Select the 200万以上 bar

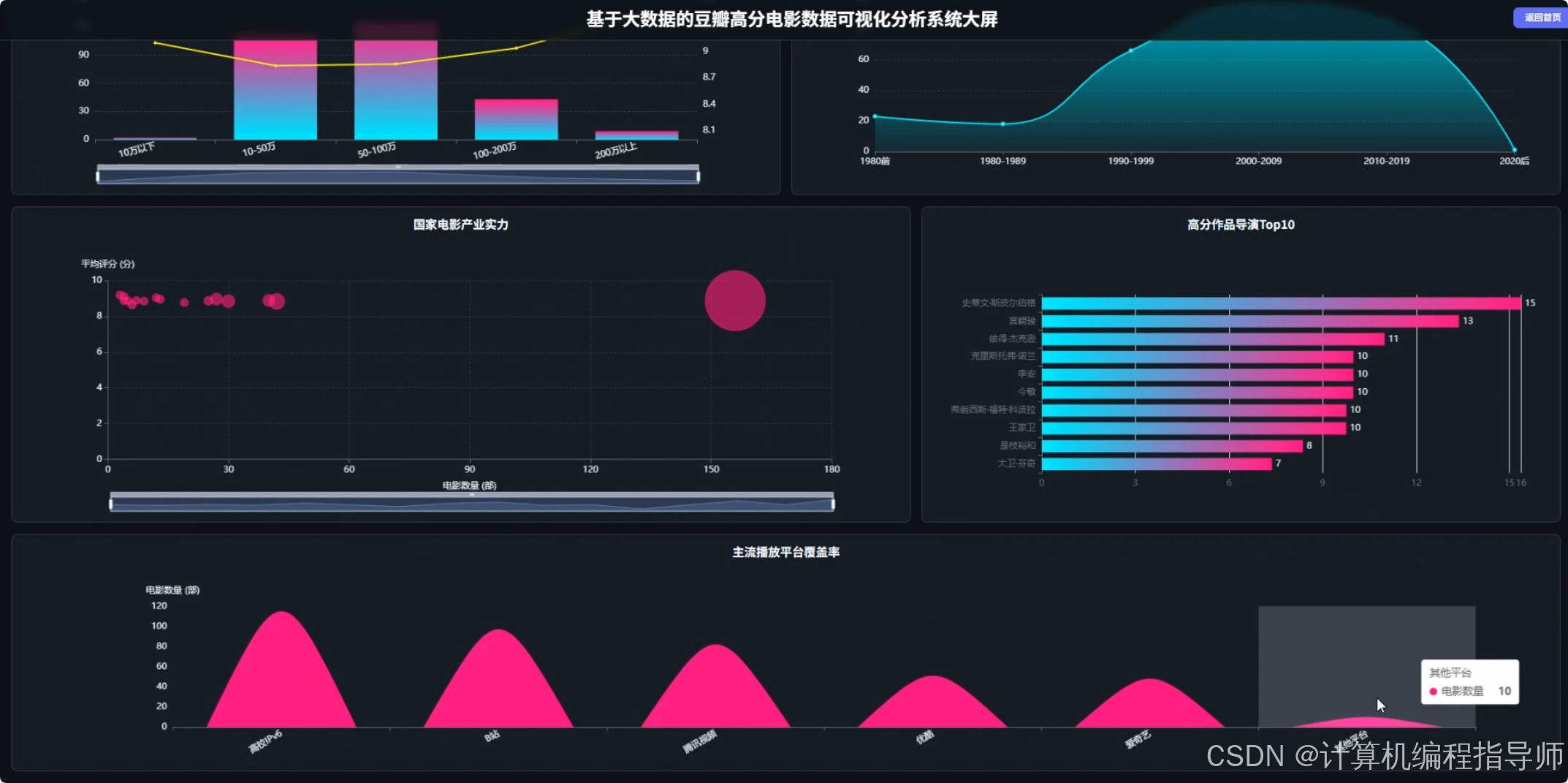(x=636, y=135)
